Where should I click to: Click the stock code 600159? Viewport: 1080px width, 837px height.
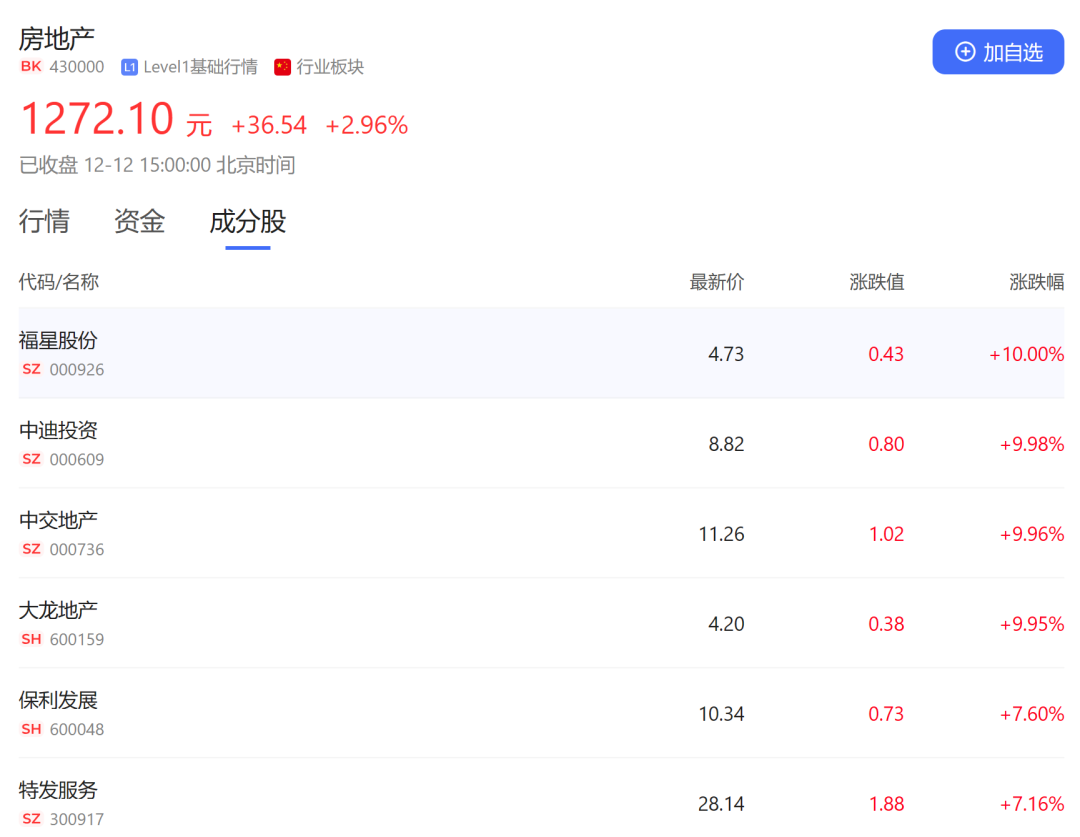pyautogui.click(x=76, y=639)
